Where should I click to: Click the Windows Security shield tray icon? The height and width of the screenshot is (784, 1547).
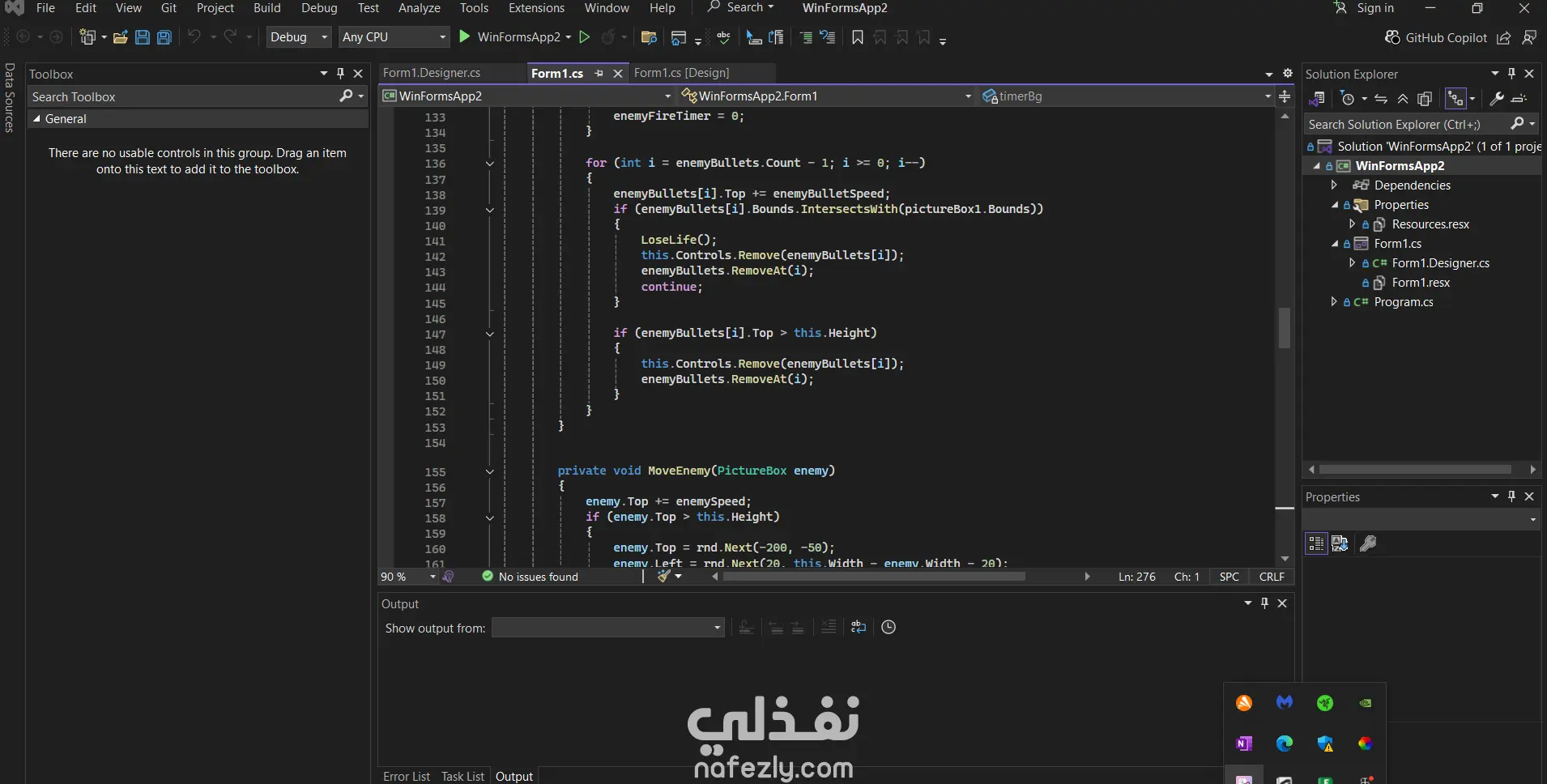[1325, 744]
